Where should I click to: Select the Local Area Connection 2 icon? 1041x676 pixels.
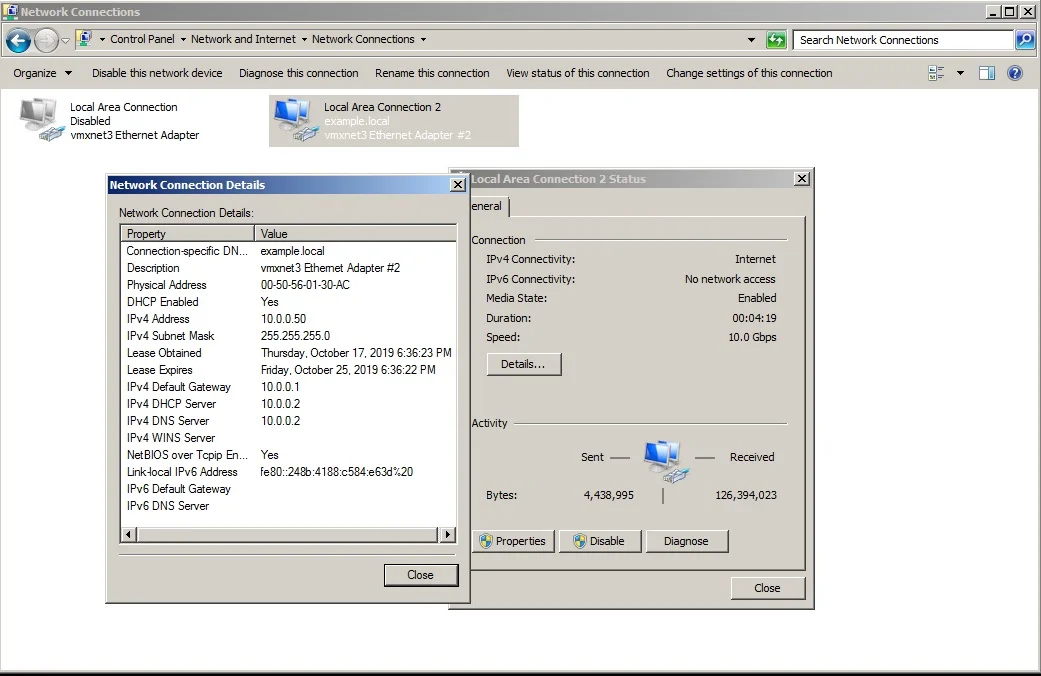294,120
